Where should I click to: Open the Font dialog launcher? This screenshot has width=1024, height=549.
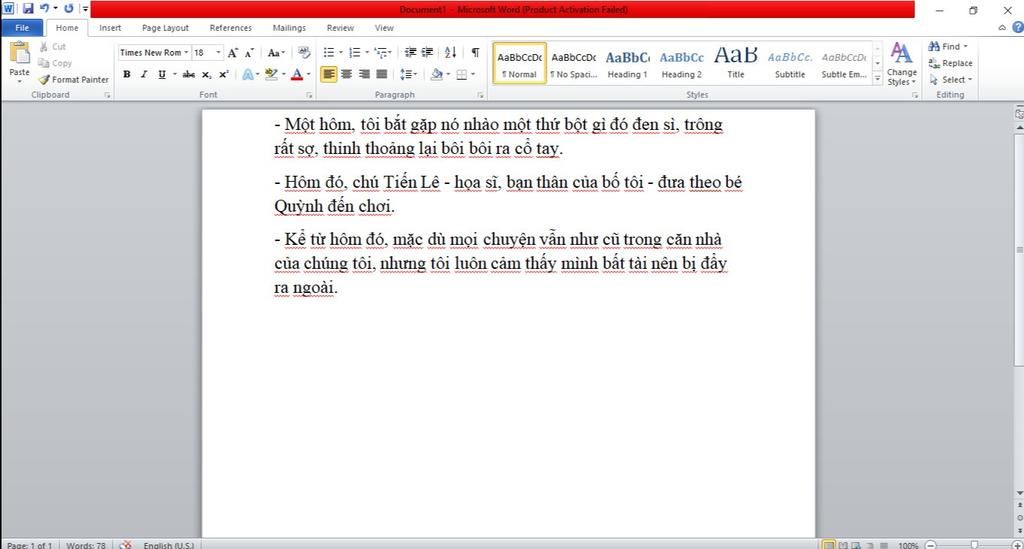click(309, 95)
